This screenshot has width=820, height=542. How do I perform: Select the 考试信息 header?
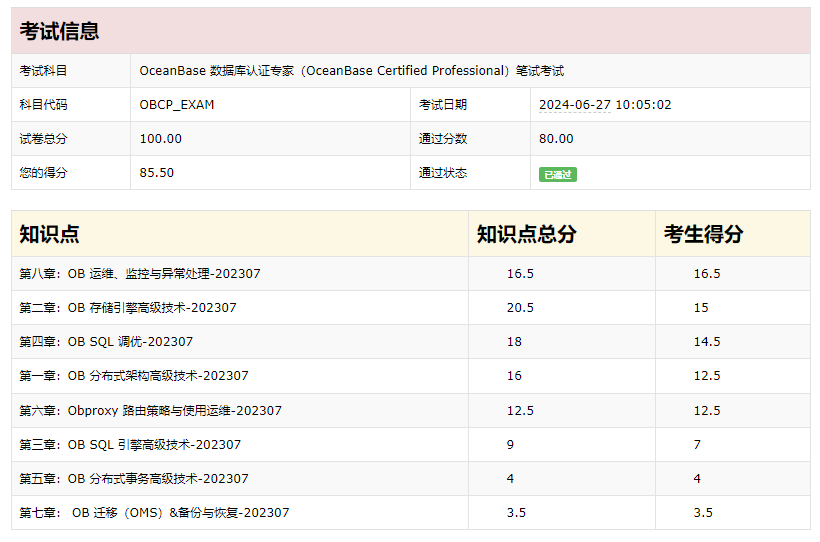[59, 31]
